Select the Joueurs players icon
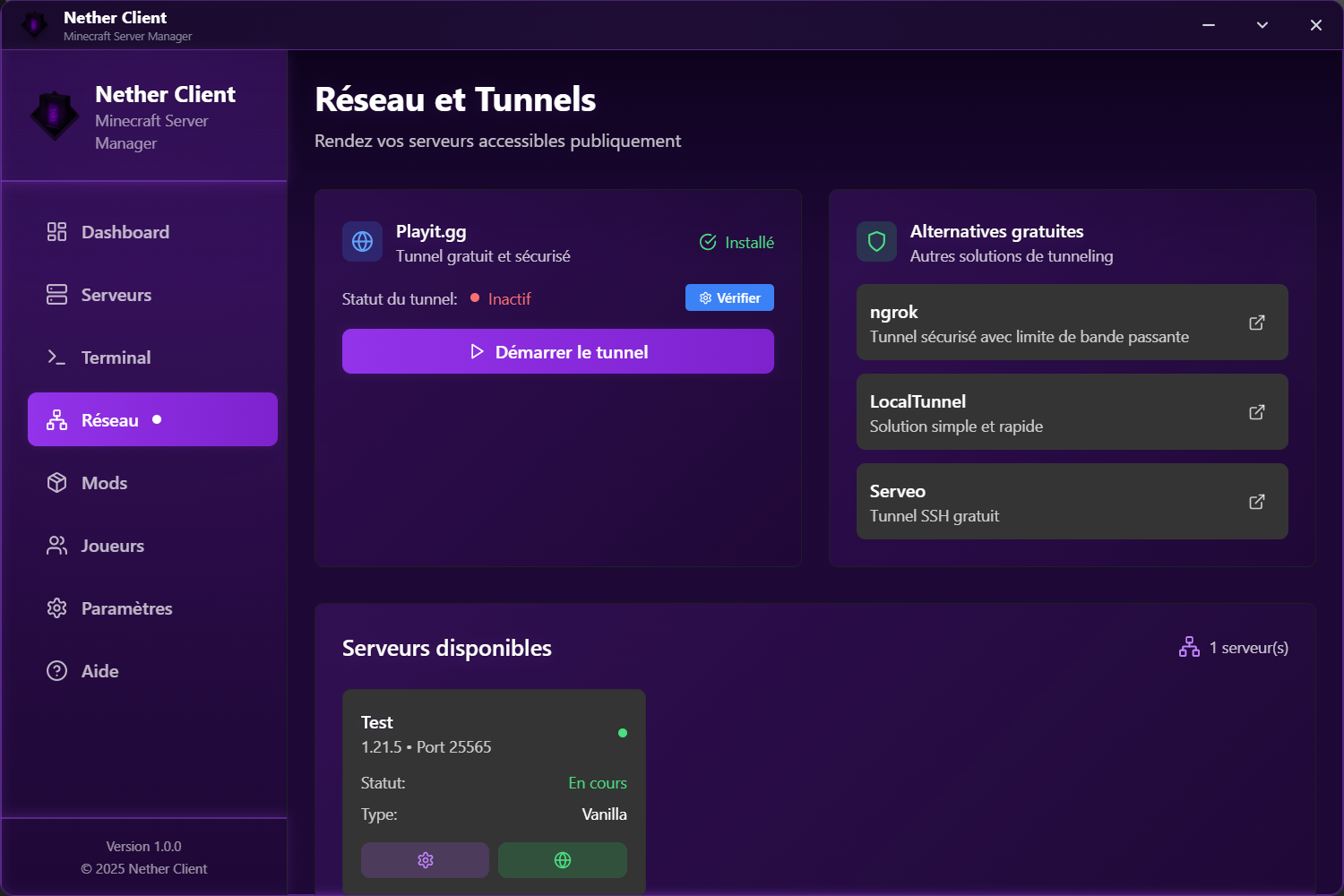The image size is (1344, 896). (x=56, y=545)
